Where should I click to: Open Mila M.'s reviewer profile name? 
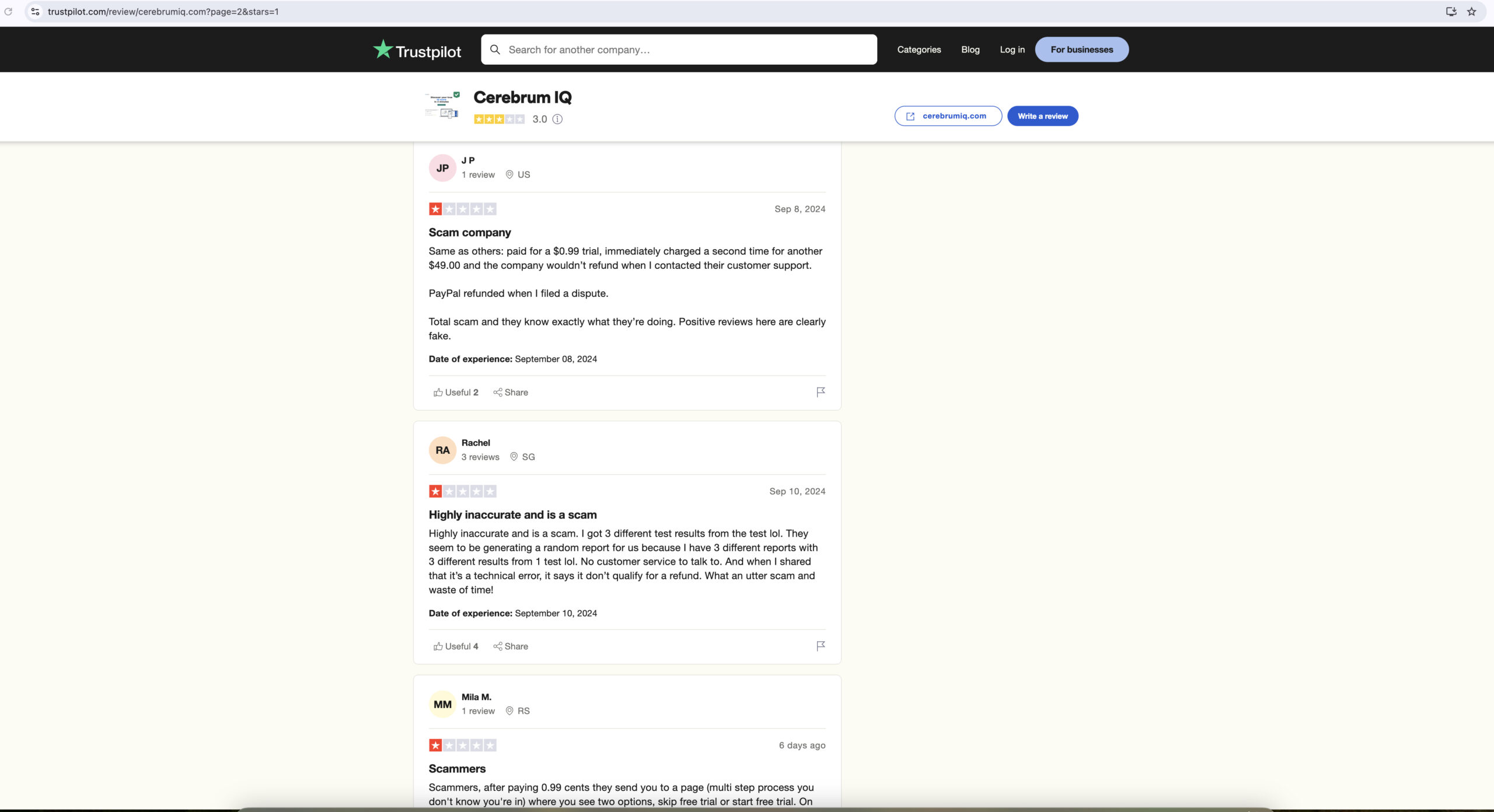click(476, 697)
